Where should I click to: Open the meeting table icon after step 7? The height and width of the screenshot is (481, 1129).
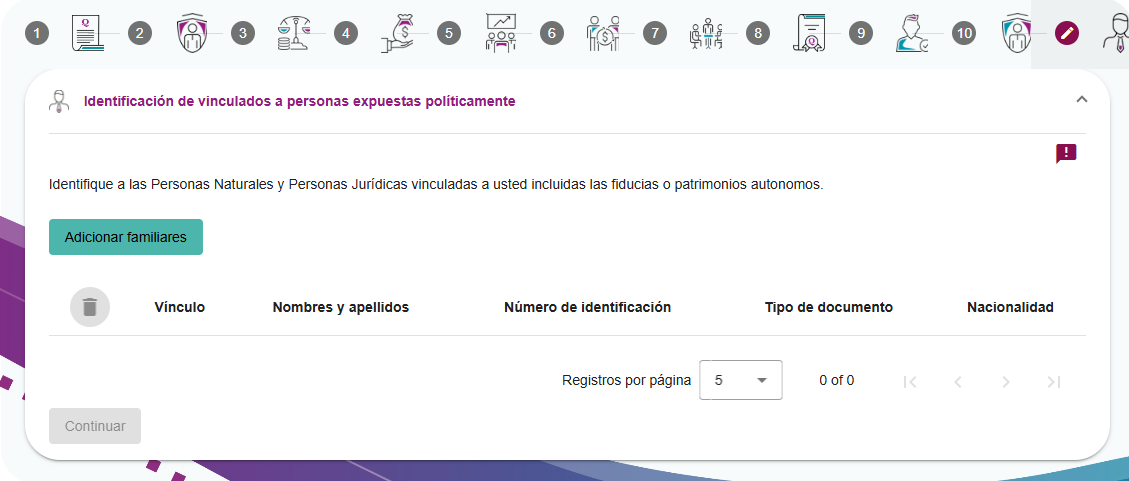click(x=706, y=33)
